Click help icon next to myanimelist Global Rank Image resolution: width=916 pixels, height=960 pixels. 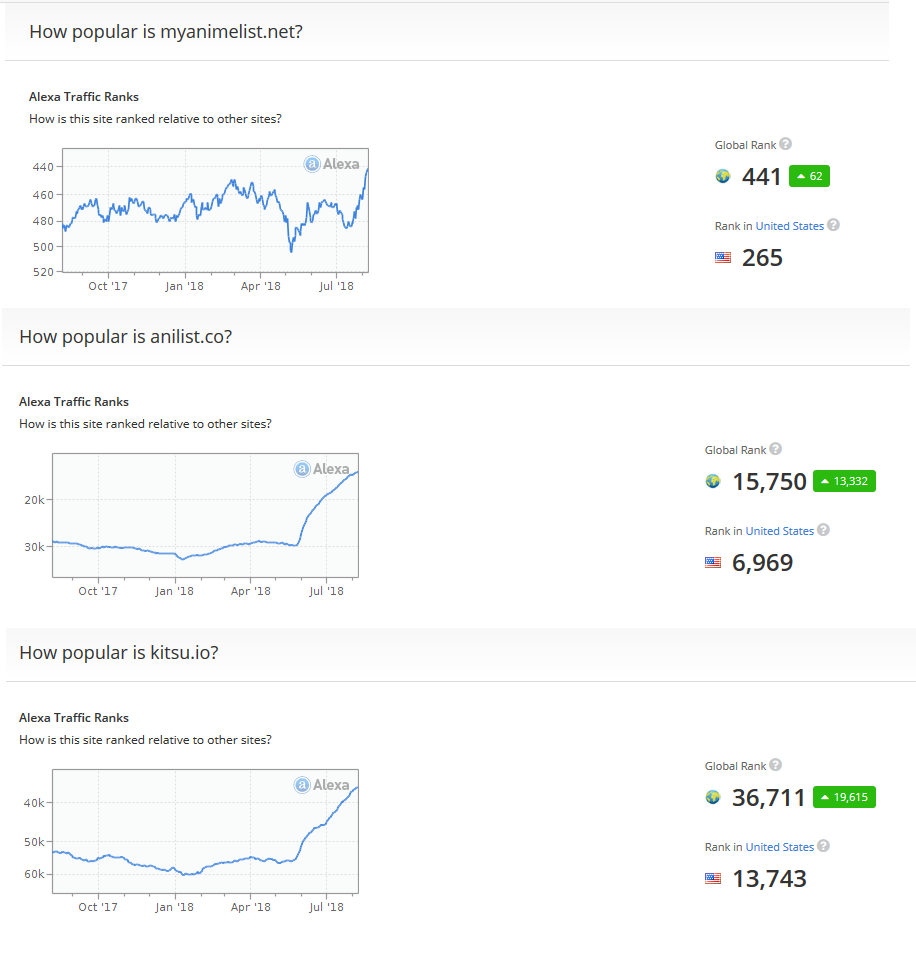click(x=786, y=144)
